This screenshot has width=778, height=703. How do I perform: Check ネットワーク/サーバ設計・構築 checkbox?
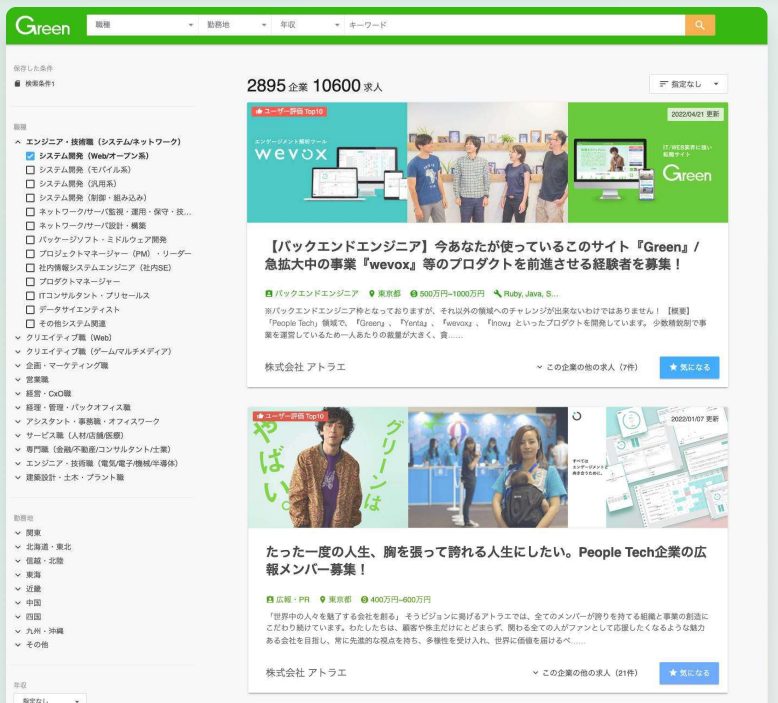pos(30,226)
